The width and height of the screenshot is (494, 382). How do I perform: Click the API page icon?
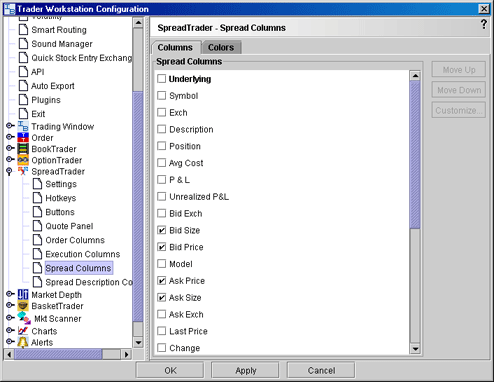tap(23, 72)
